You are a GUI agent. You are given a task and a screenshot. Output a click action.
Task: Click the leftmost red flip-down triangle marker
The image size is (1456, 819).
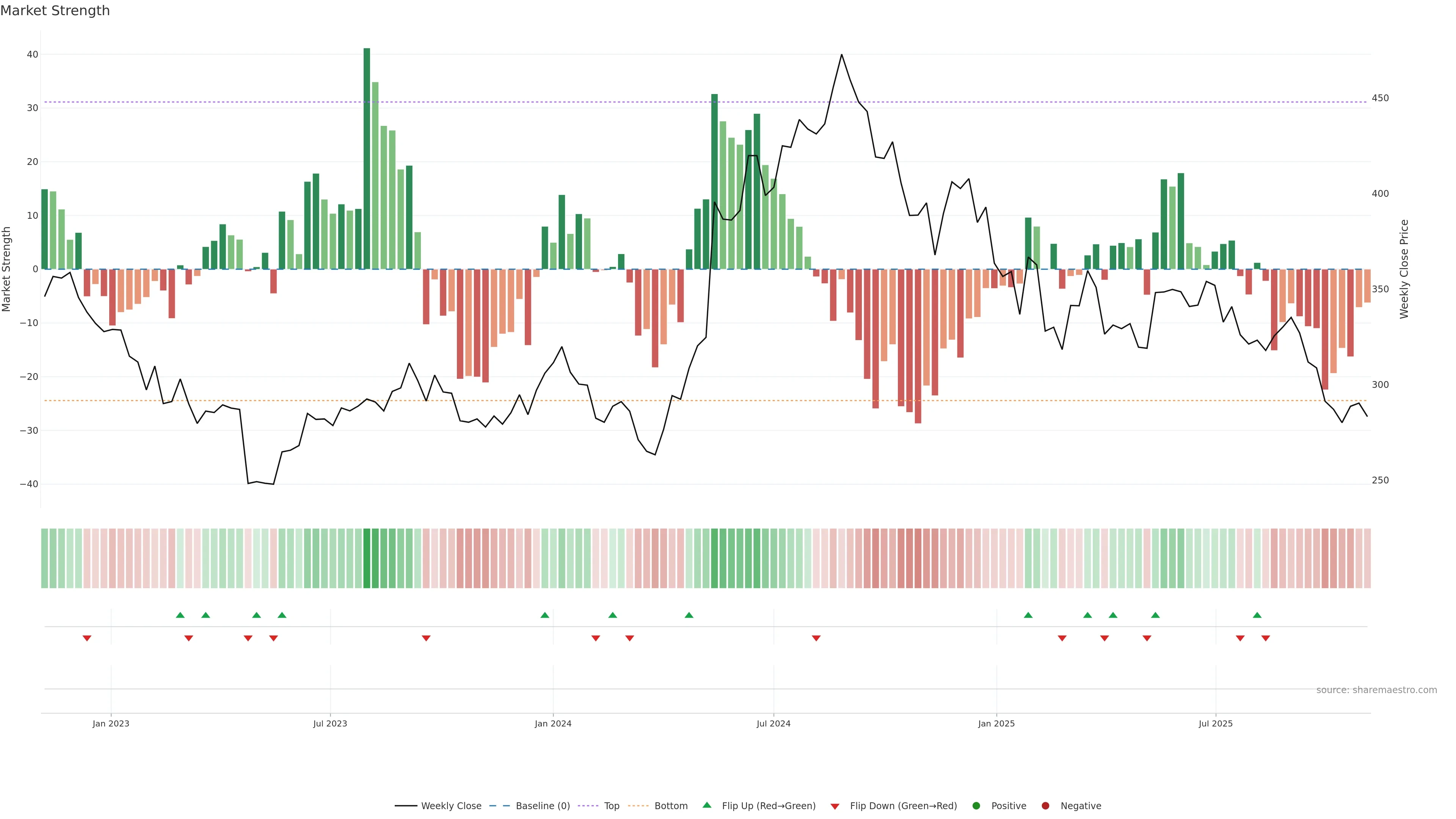click(87, 638)
